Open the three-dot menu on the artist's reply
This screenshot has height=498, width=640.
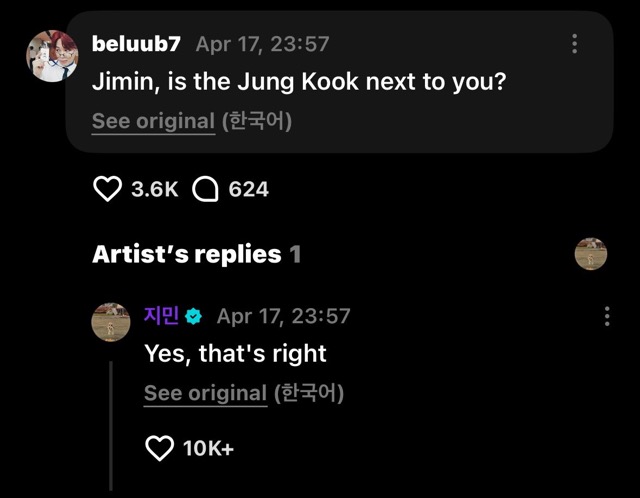(607, 316)
